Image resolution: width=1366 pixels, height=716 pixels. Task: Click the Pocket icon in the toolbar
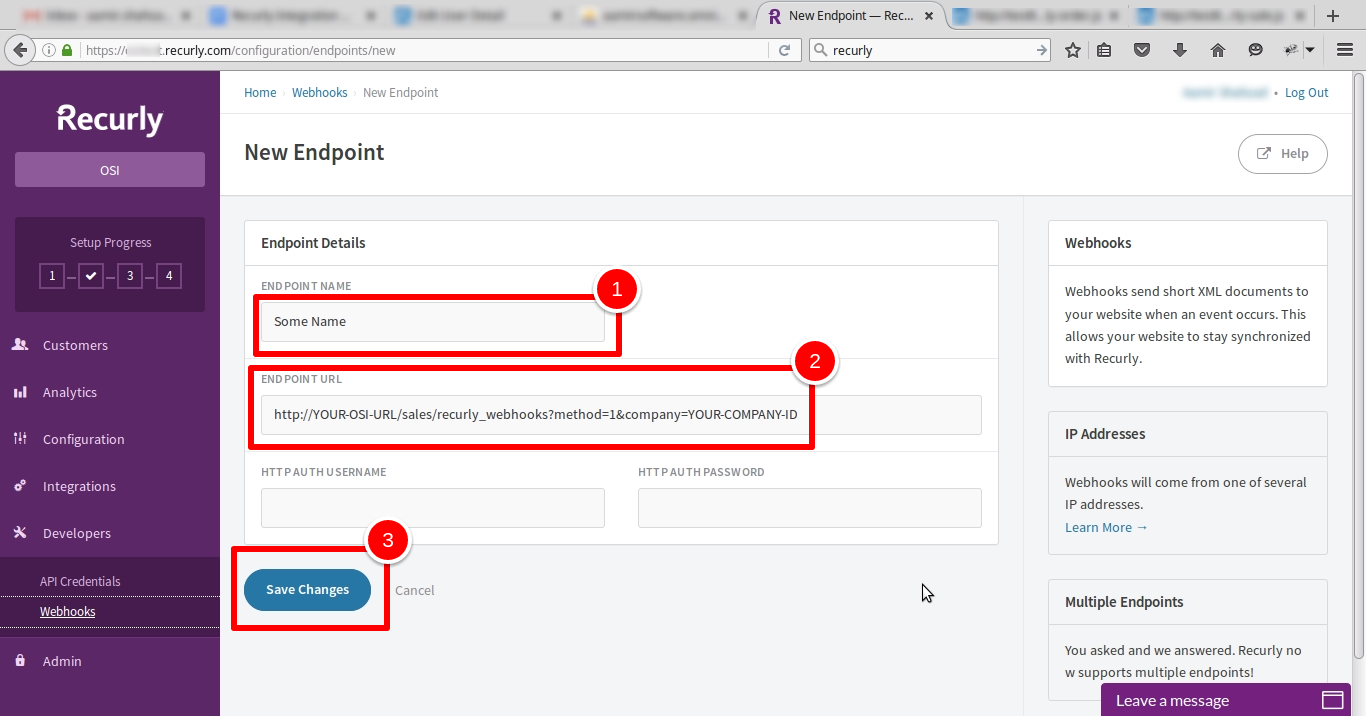coord(1141,50)
